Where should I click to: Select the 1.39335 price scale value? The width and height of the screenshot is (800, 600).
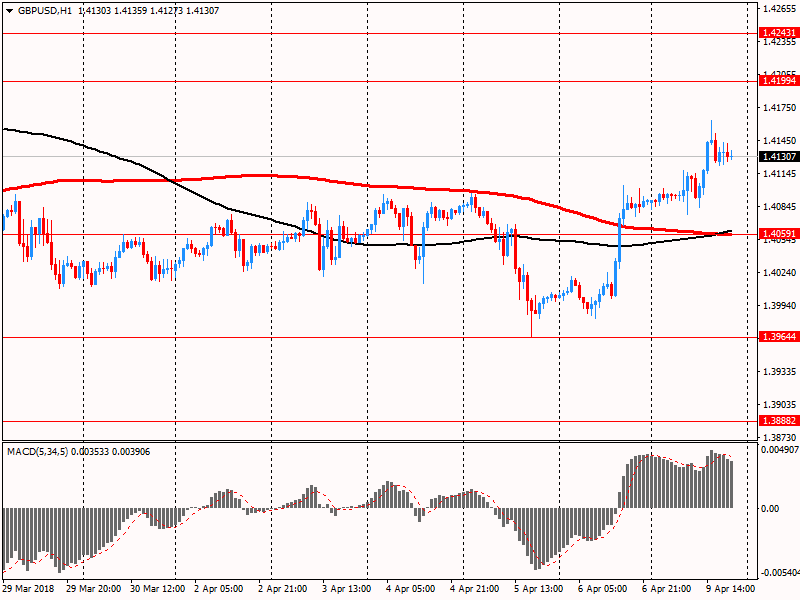coord(780,371)
